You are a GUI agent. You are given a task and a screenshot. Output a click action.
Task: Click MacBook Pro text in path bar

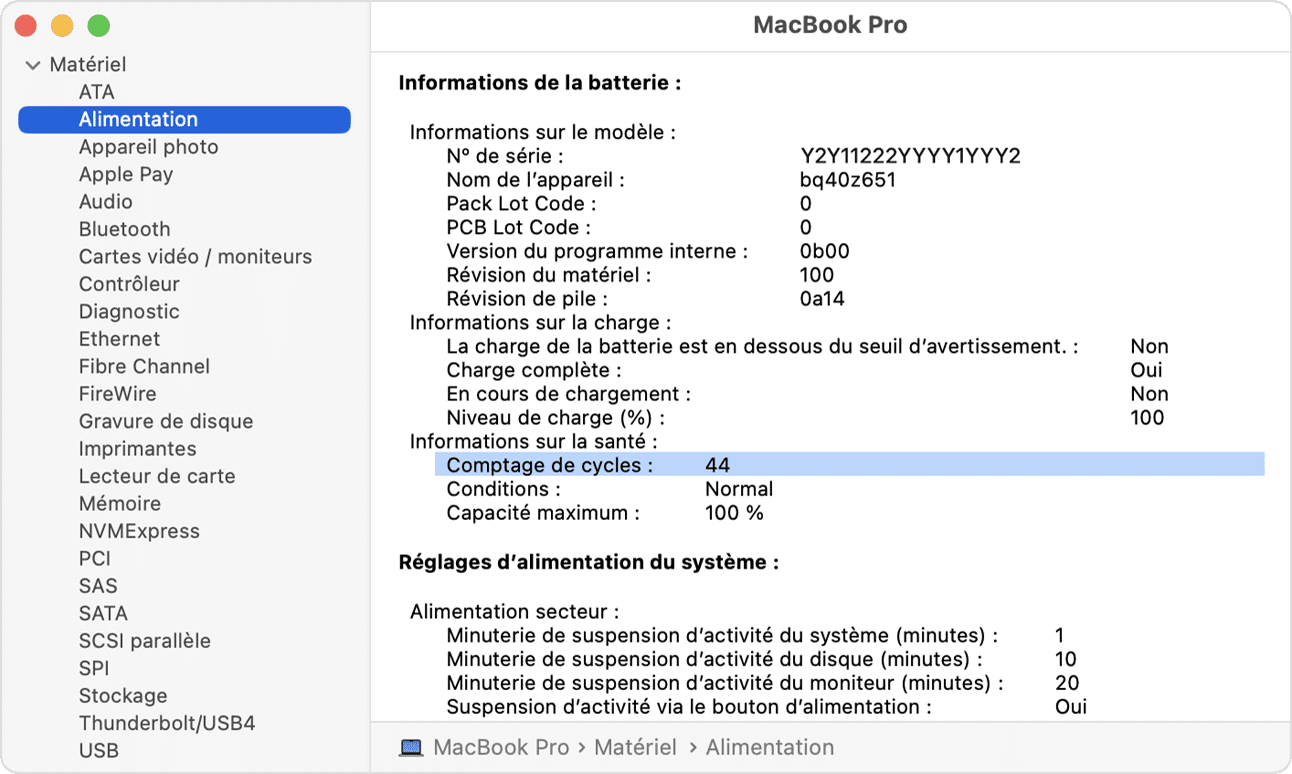[x=501, y=748]
